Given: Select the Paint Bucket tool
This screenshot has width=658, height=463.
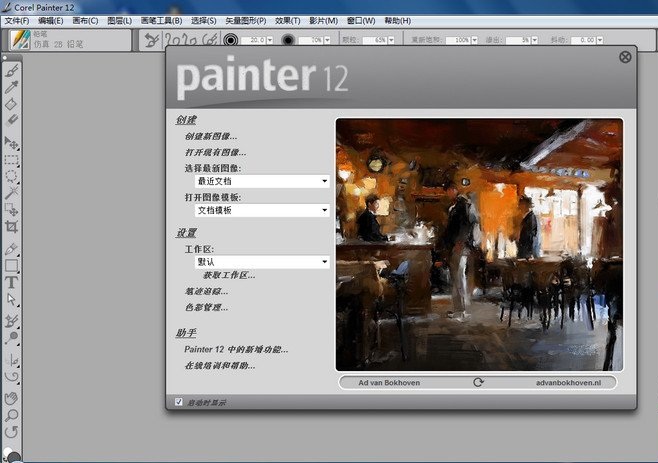Looking at the screenshot, I should coord(11,104).
